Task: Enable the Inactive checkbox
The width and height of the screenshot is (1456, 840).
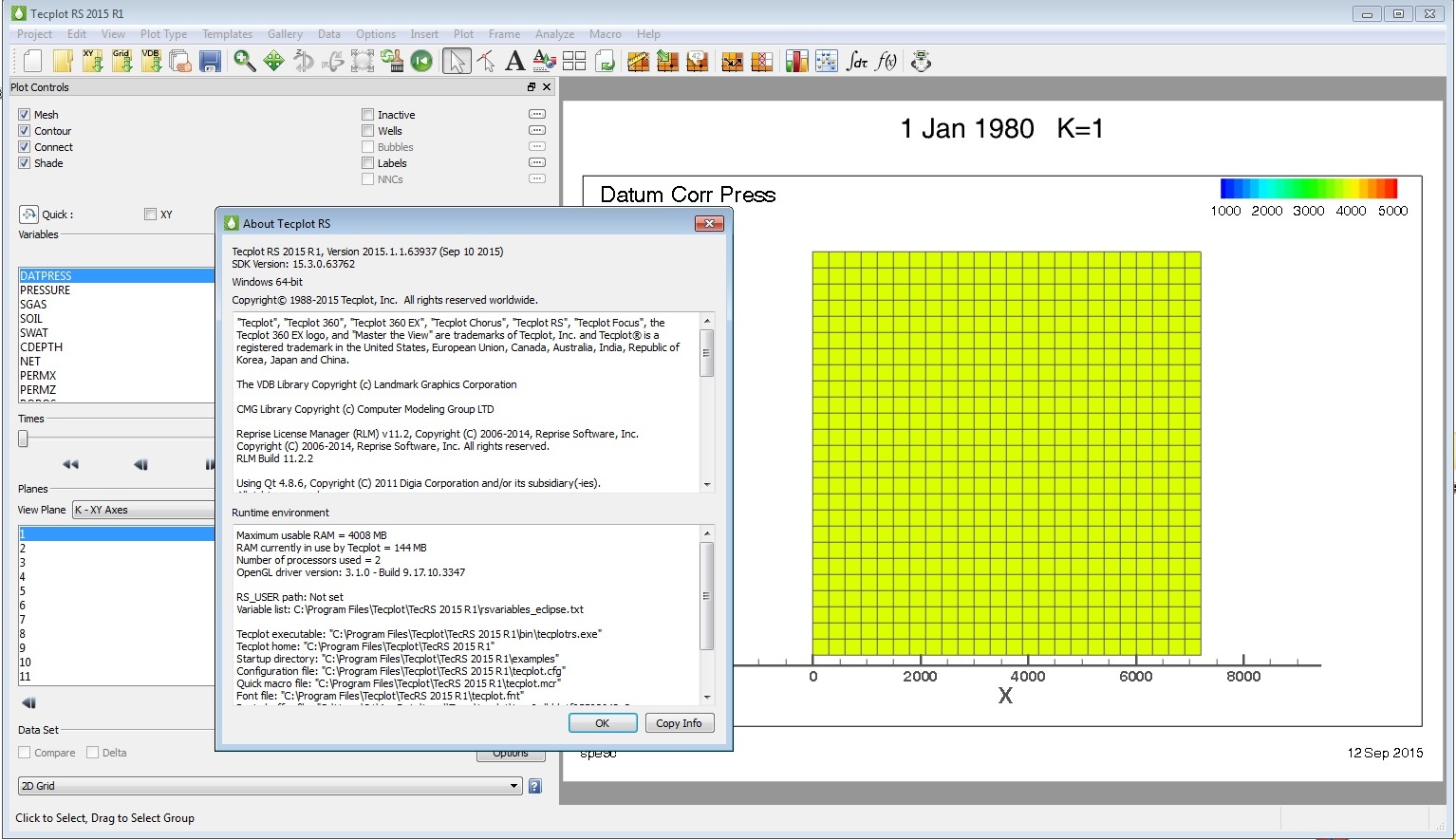Action: pyautogui.click(x=367, y=115)
